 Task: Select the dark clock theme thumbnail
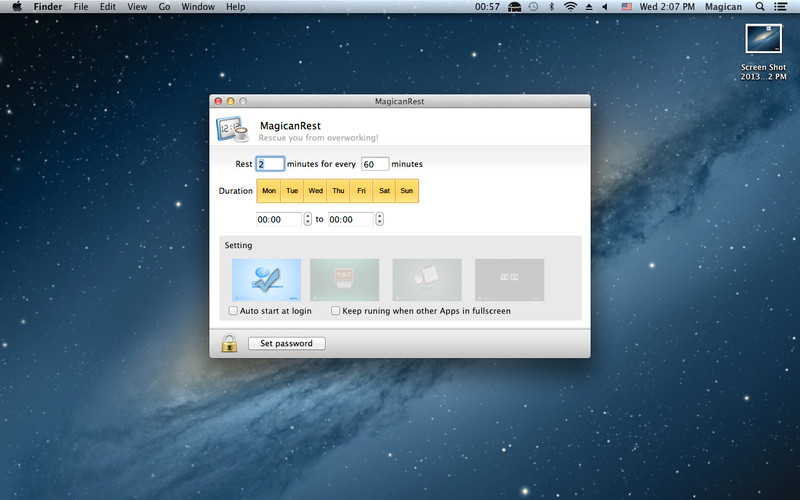tap(509, 280)
